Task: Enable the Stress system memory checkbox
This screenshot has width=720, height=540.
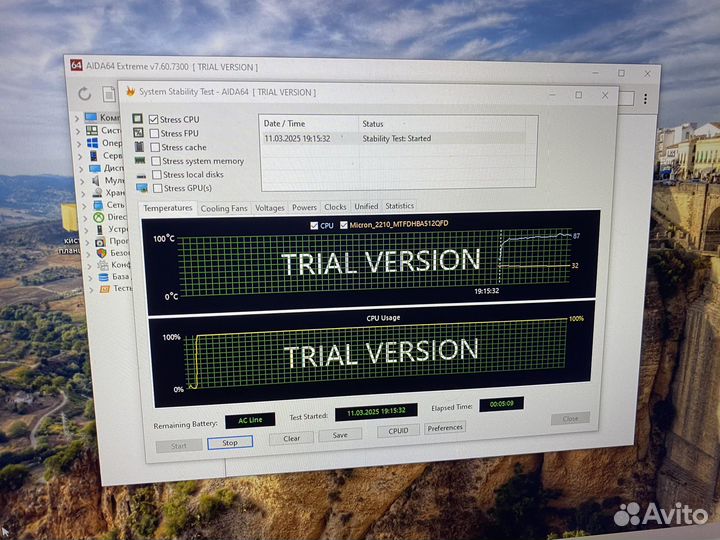Action: pyautogui.click(x=155, y=160)
